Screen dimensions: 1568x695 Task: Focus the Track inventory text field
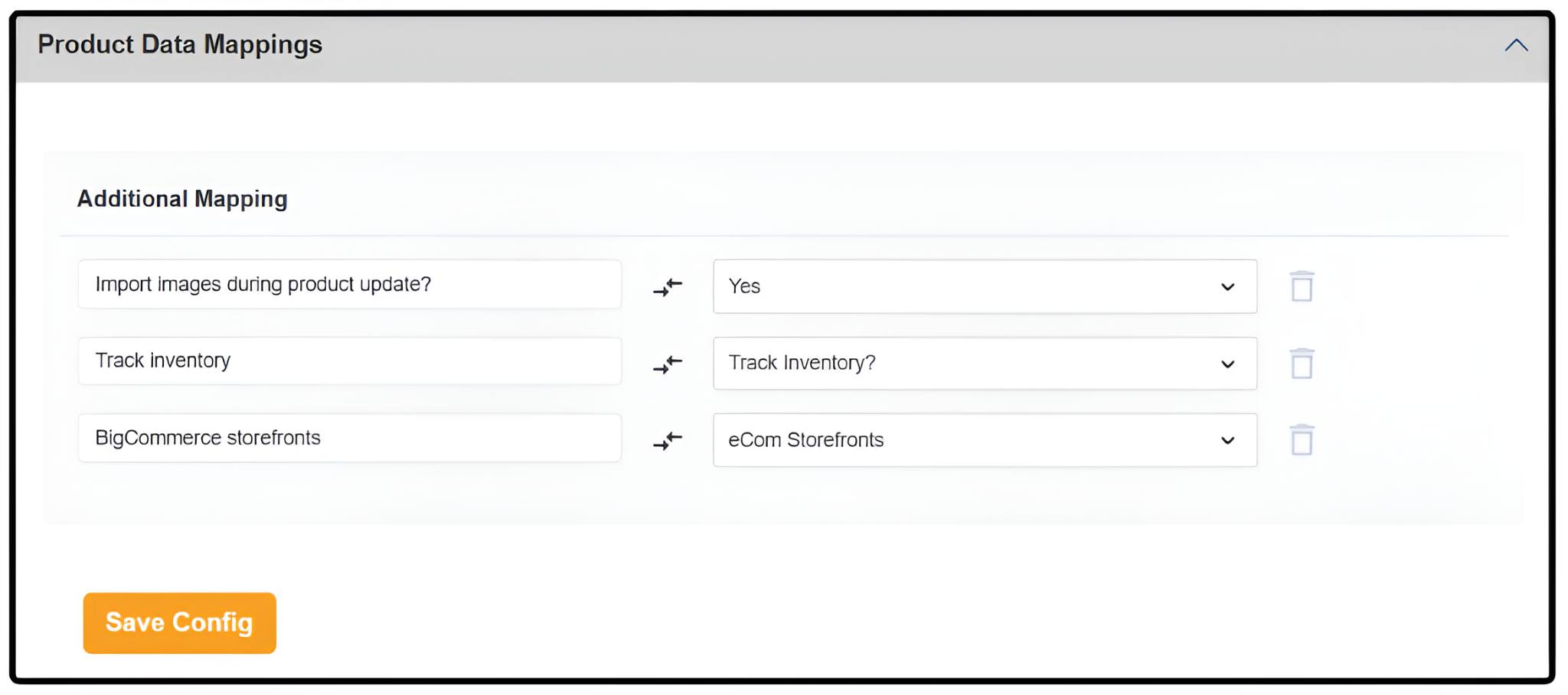(349, 361)
